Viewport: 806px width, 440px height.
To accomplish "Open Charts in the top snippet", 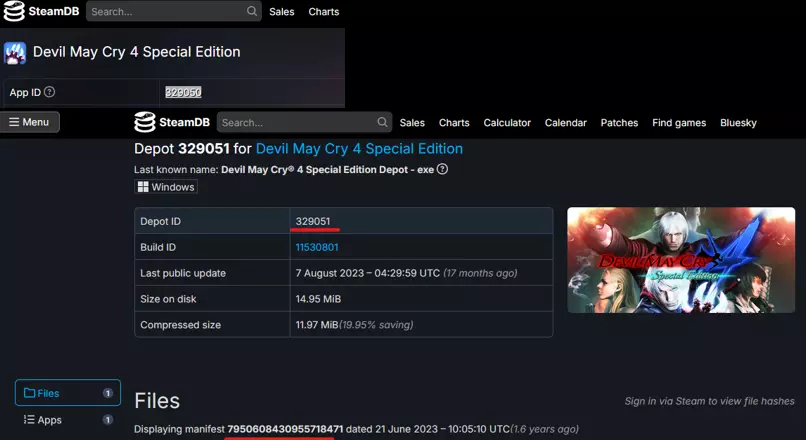I will click(324, 12).
